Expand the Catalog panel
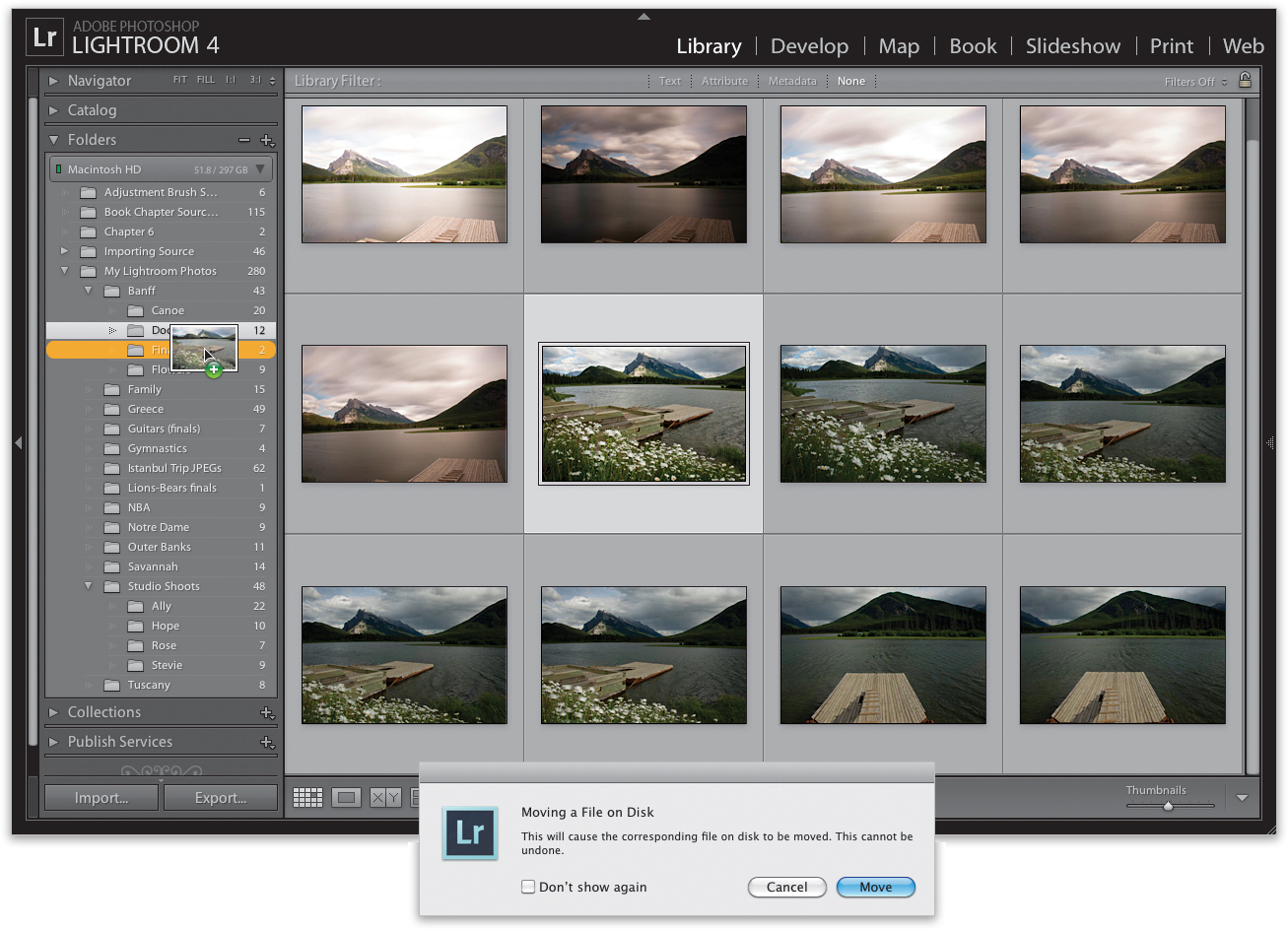Viewport: 1288px width, 930px height. (54, 110)
